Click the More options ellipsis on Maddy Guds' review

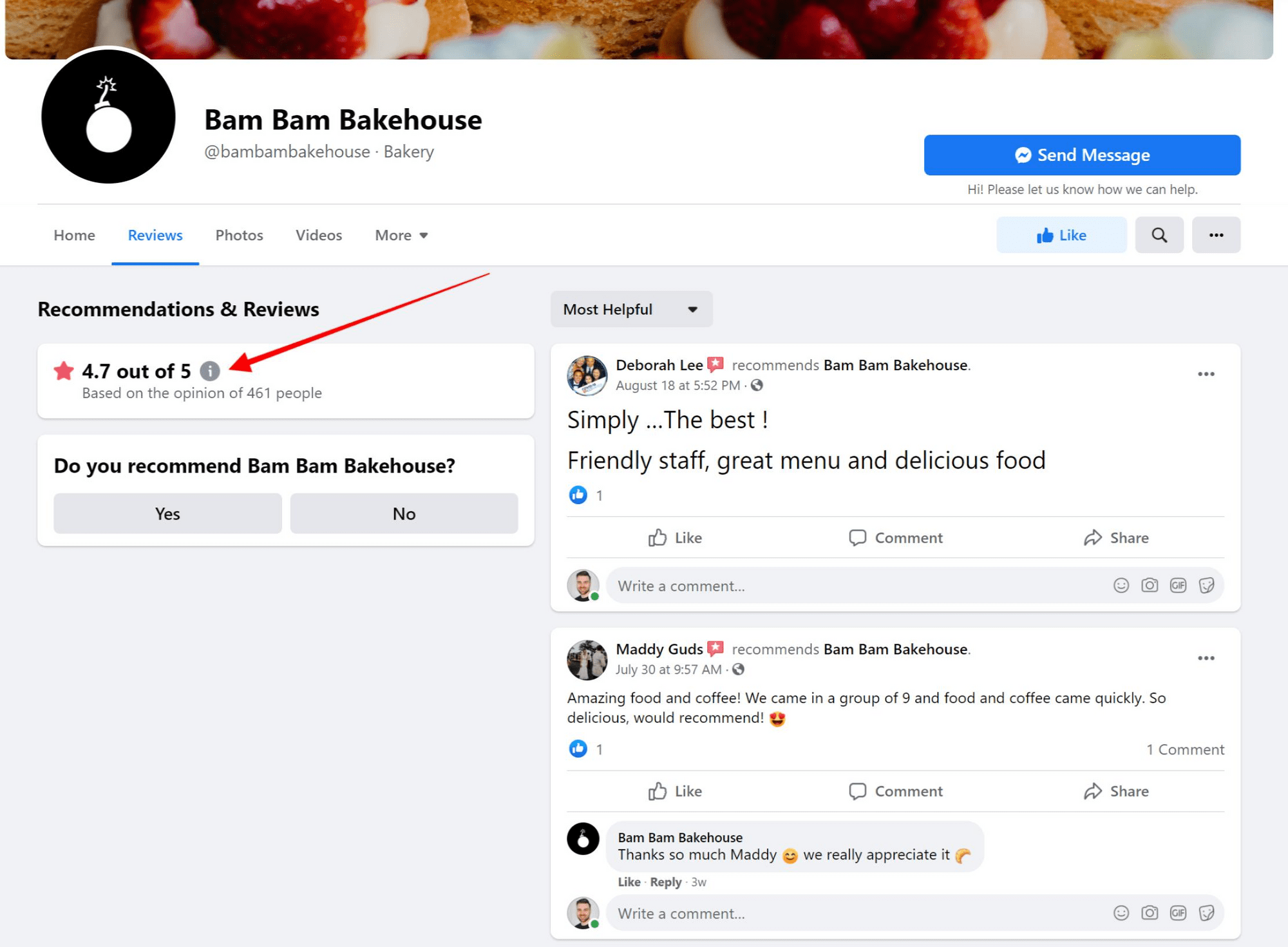click(1206, 657)
